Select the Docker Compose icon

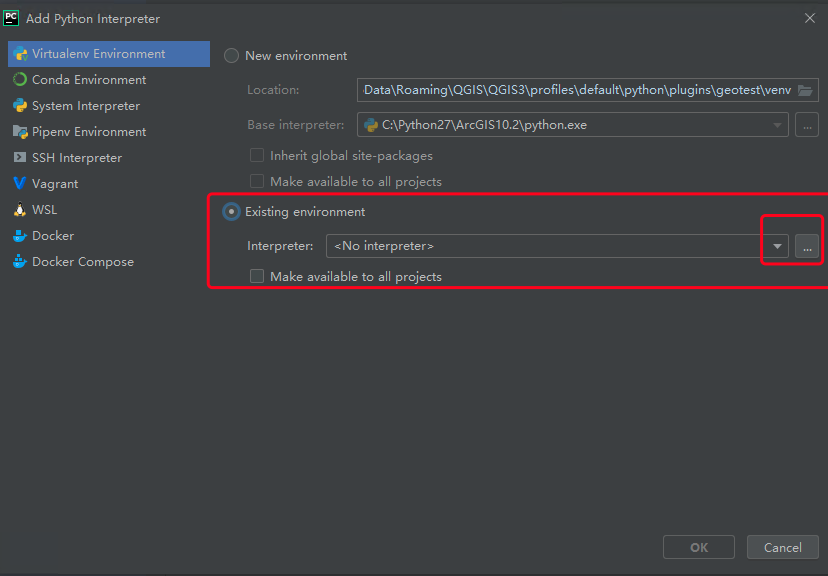(20, 262)
